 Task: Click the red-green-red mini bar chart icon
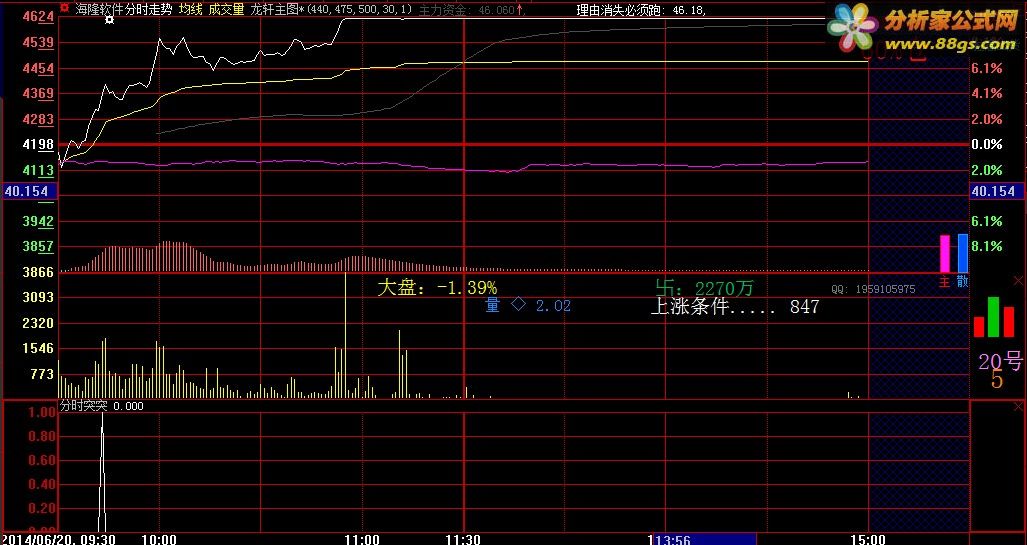(994, 318)
